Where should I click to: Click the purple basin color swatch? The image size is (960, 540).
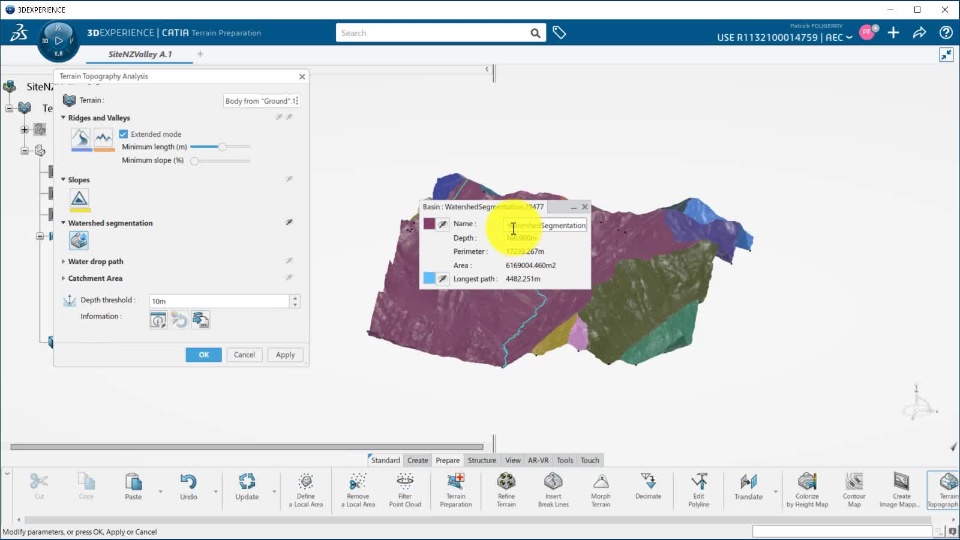click(x=429, y=224)
